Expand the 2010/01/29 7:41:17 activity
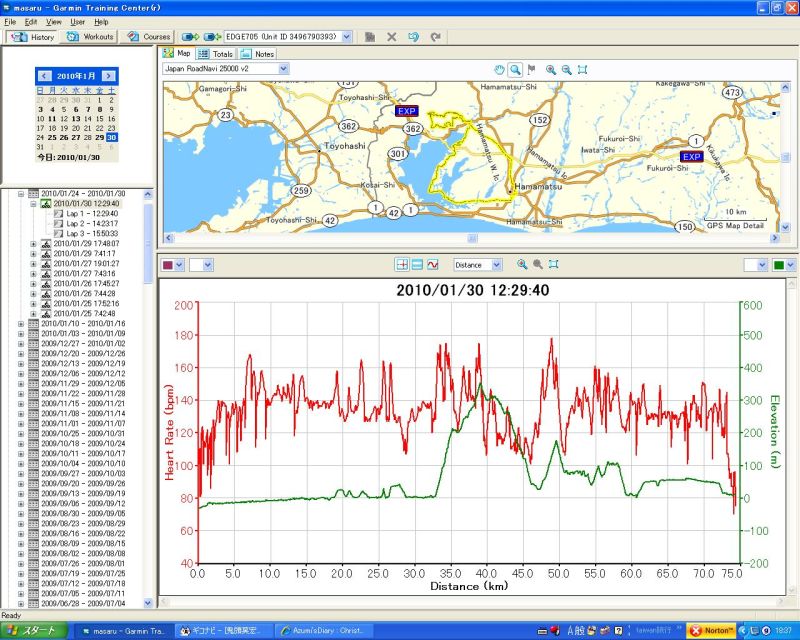The height and width of the screenshot is (640, 800). pyautogui.click(x=33, y=254)
